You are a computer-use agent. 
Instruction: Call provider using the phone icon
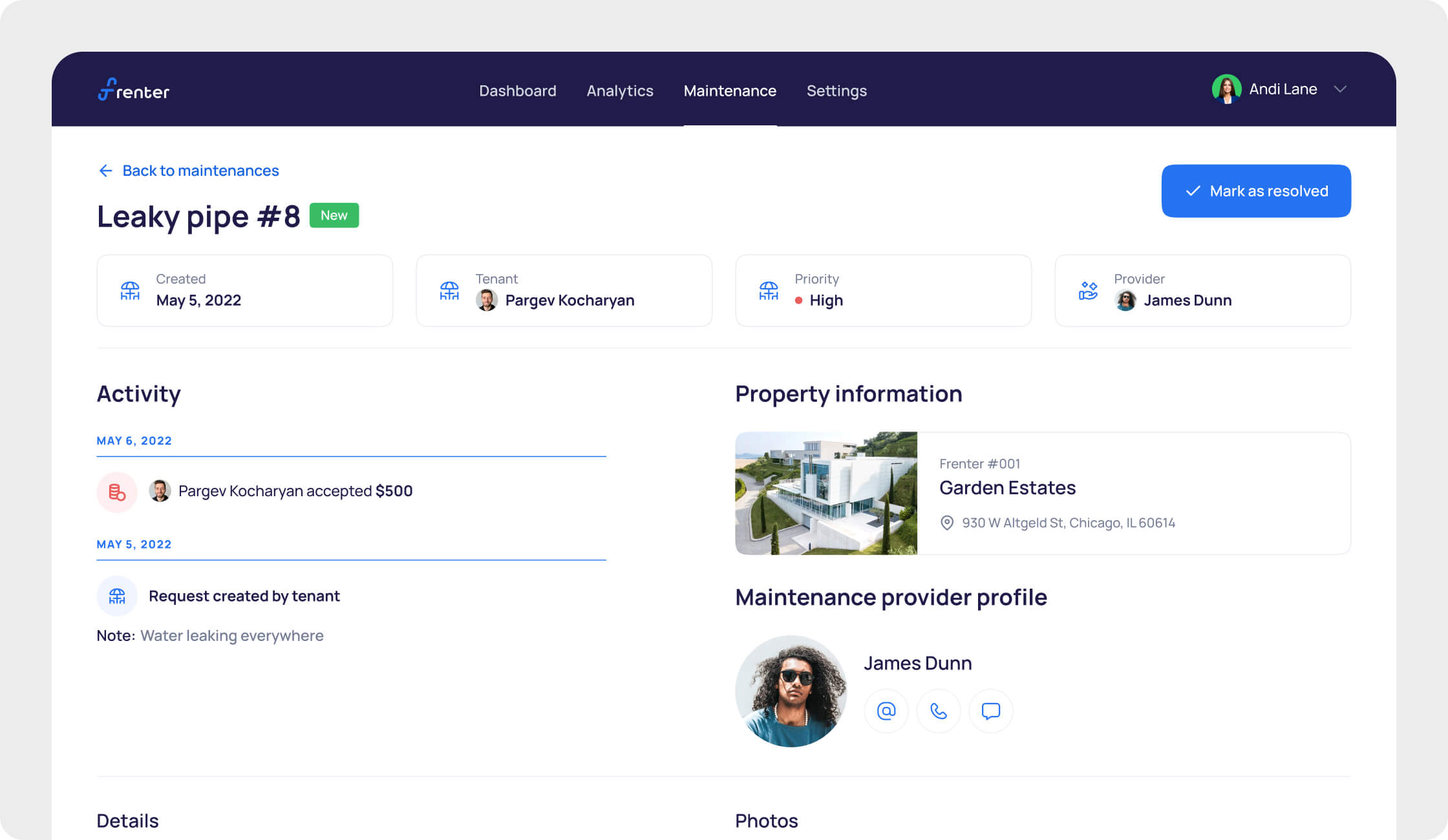(x=939, y=711)
